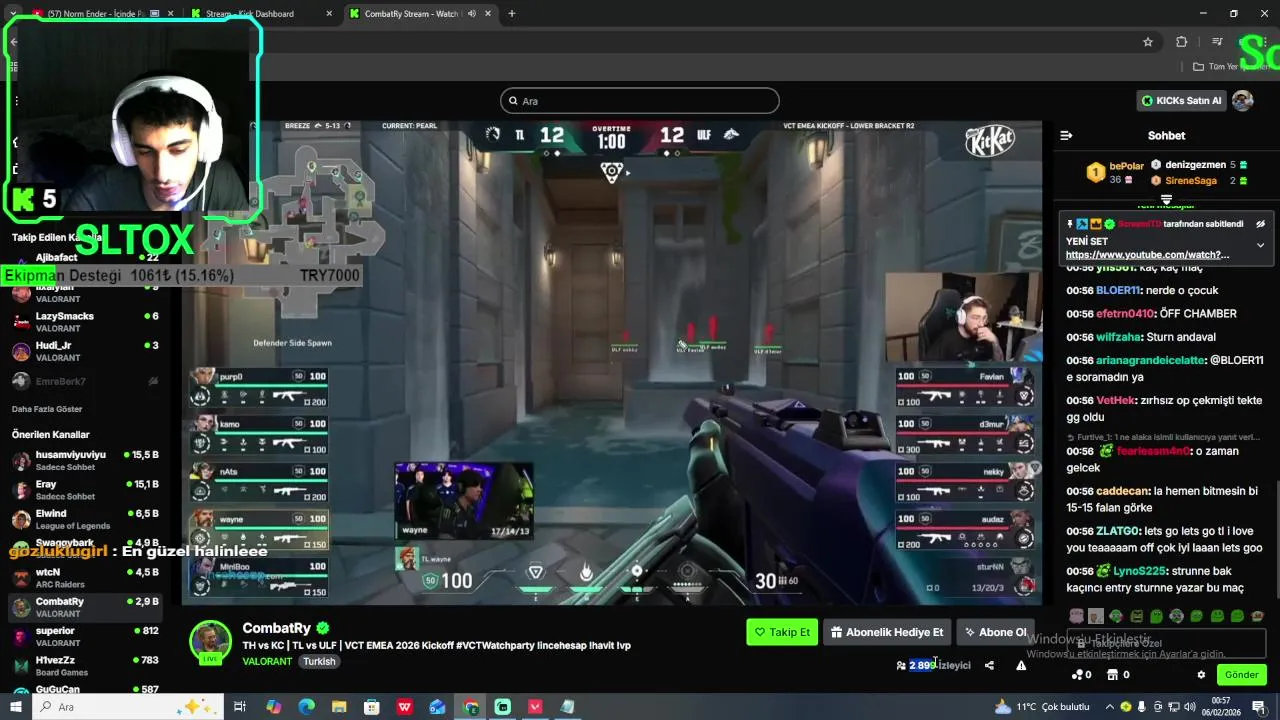Open a new browser tab

coord(511,14)
